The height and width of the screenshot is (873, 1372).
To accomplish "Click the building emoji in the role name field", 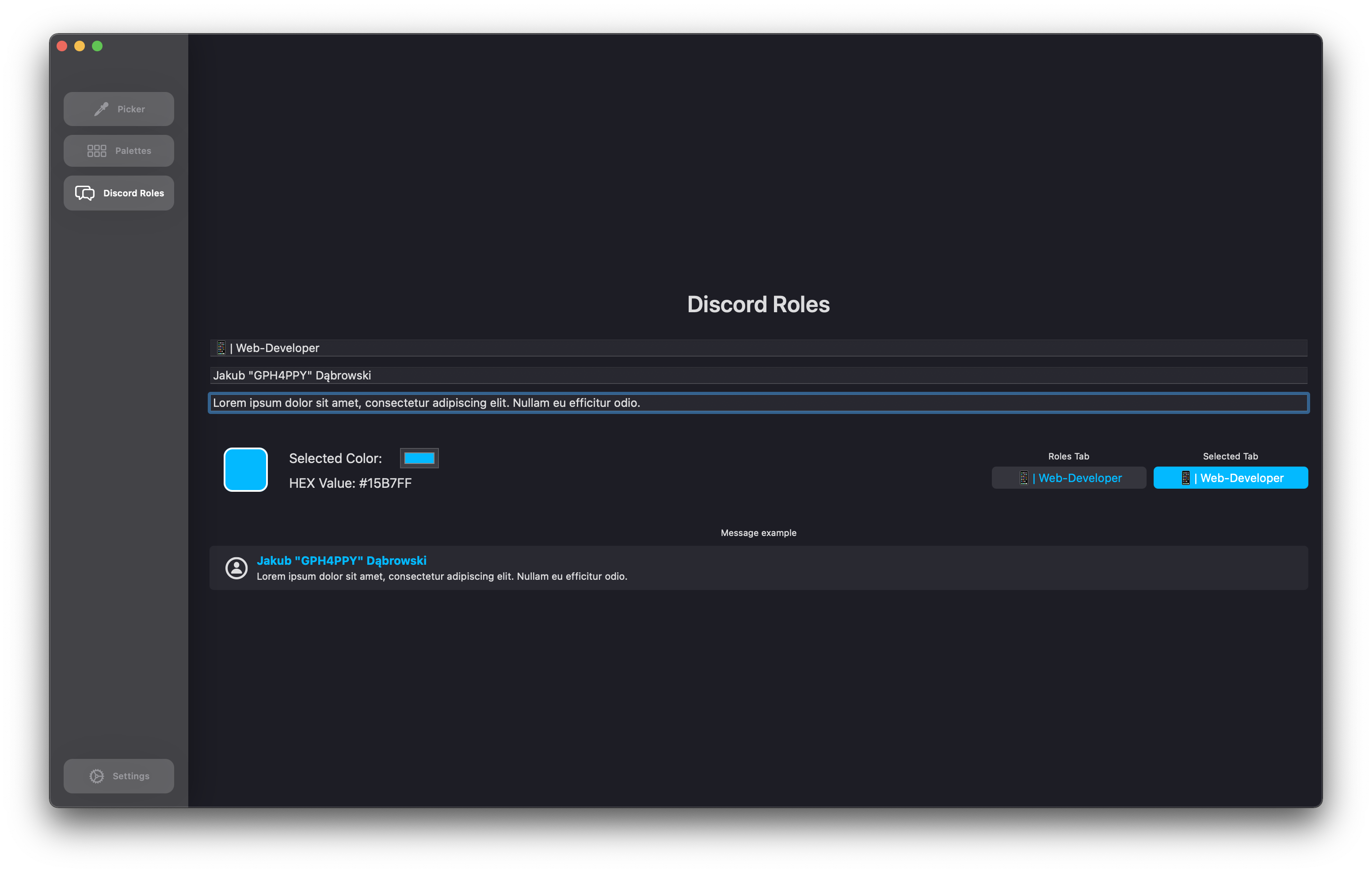I will click(x=221, y=347).
